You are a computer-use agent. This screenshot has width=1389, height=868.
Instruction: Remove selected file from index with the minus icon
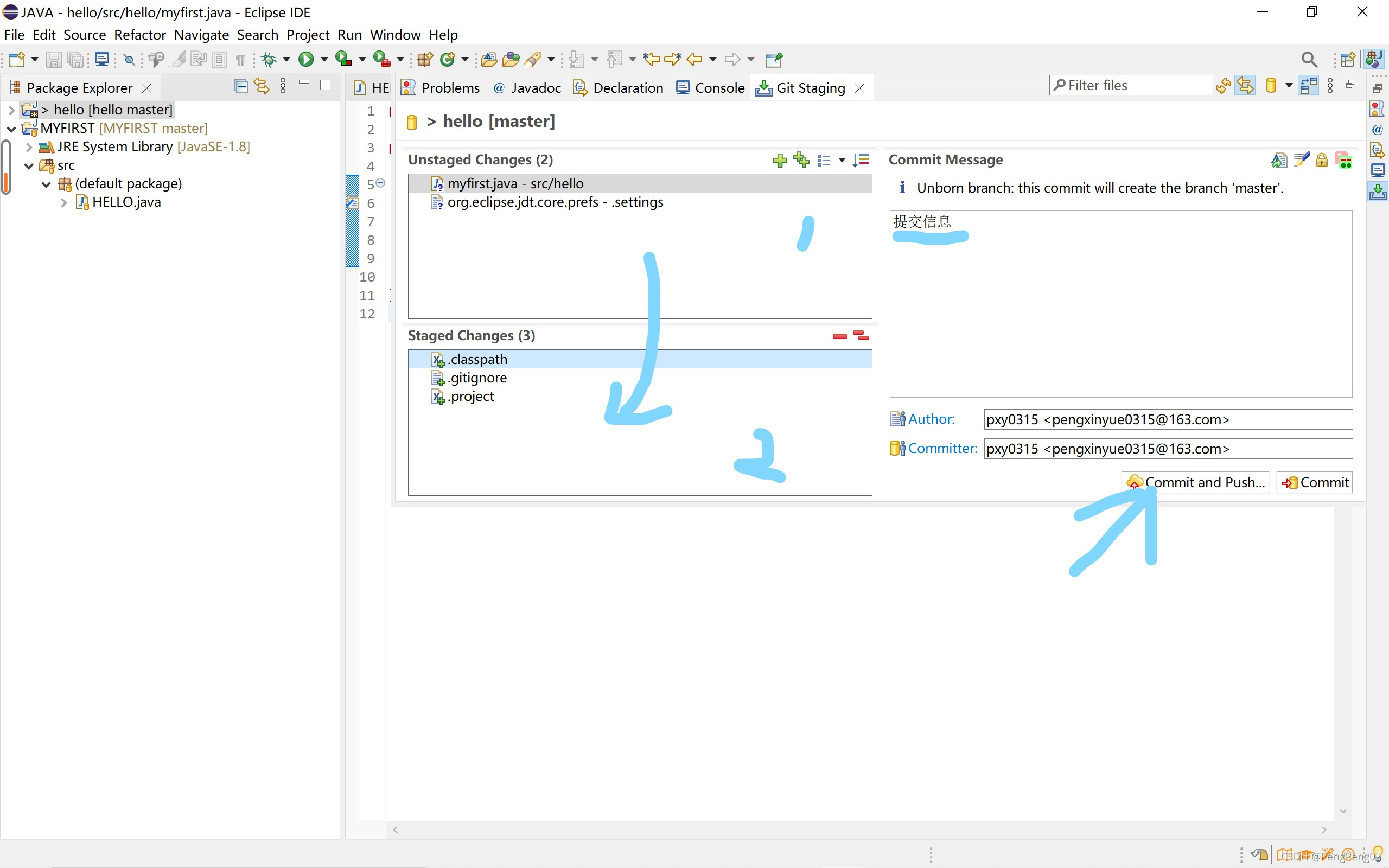coord(839,336)
